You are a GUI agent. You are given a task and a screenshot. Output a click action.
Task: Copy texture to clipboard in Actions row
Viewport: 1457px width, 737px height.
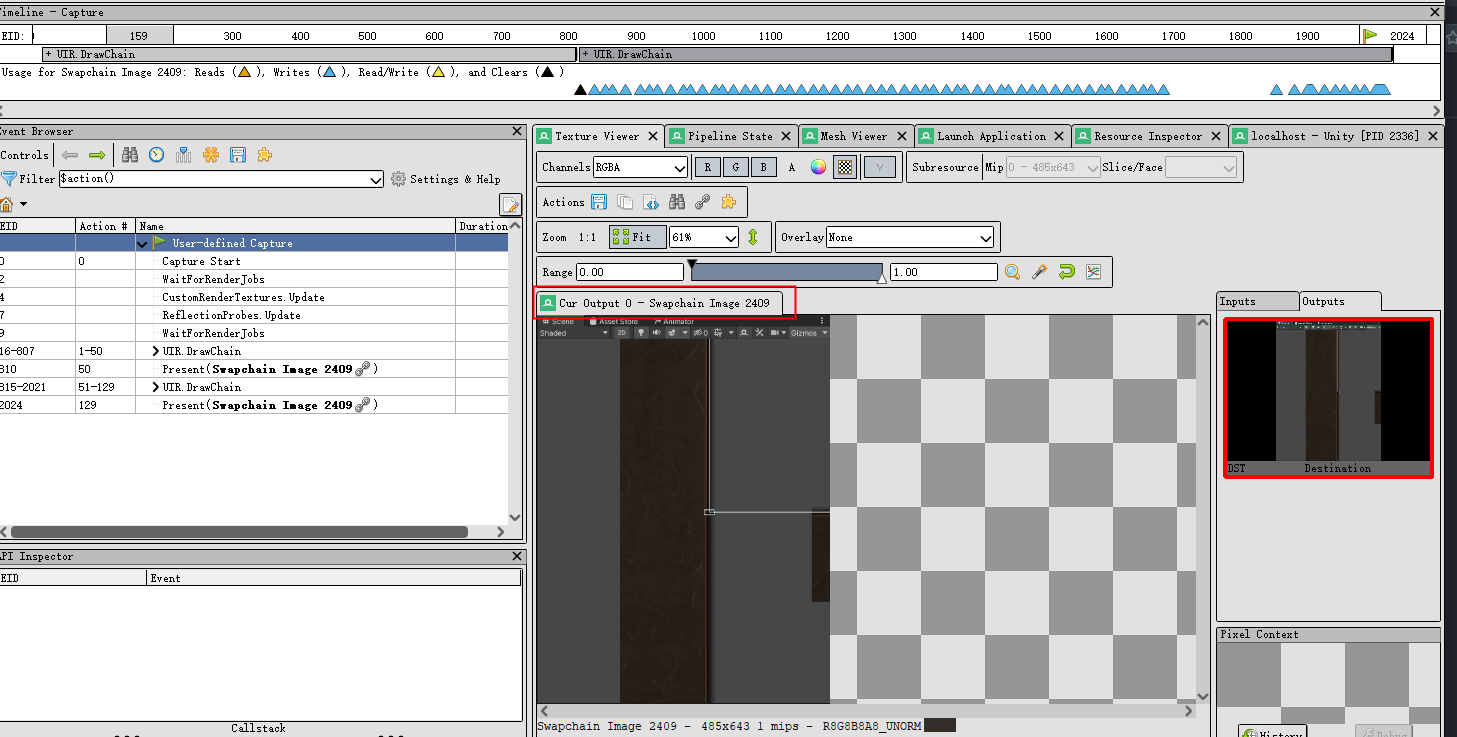tap(623, 202)
